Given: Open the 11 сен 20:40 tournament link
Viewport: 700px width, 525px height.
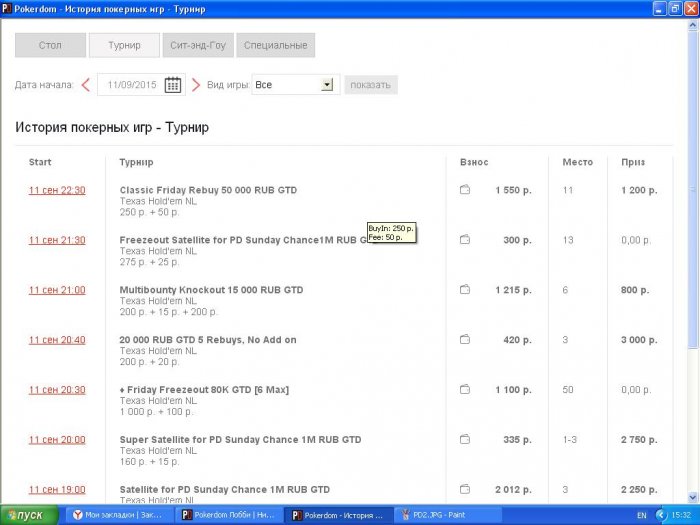Looking at the screenshot, I should pos(57,340).
